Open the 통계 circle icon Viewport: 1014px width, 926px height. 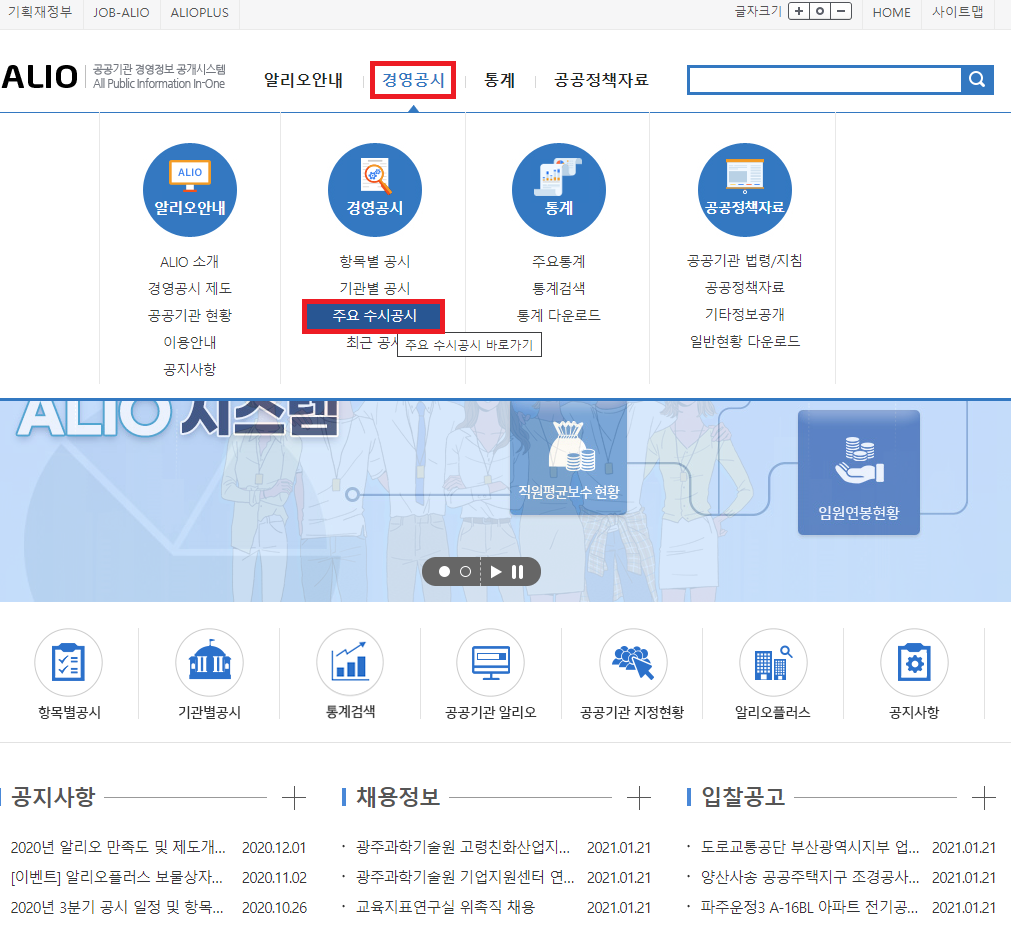click(x=559, y=190)
